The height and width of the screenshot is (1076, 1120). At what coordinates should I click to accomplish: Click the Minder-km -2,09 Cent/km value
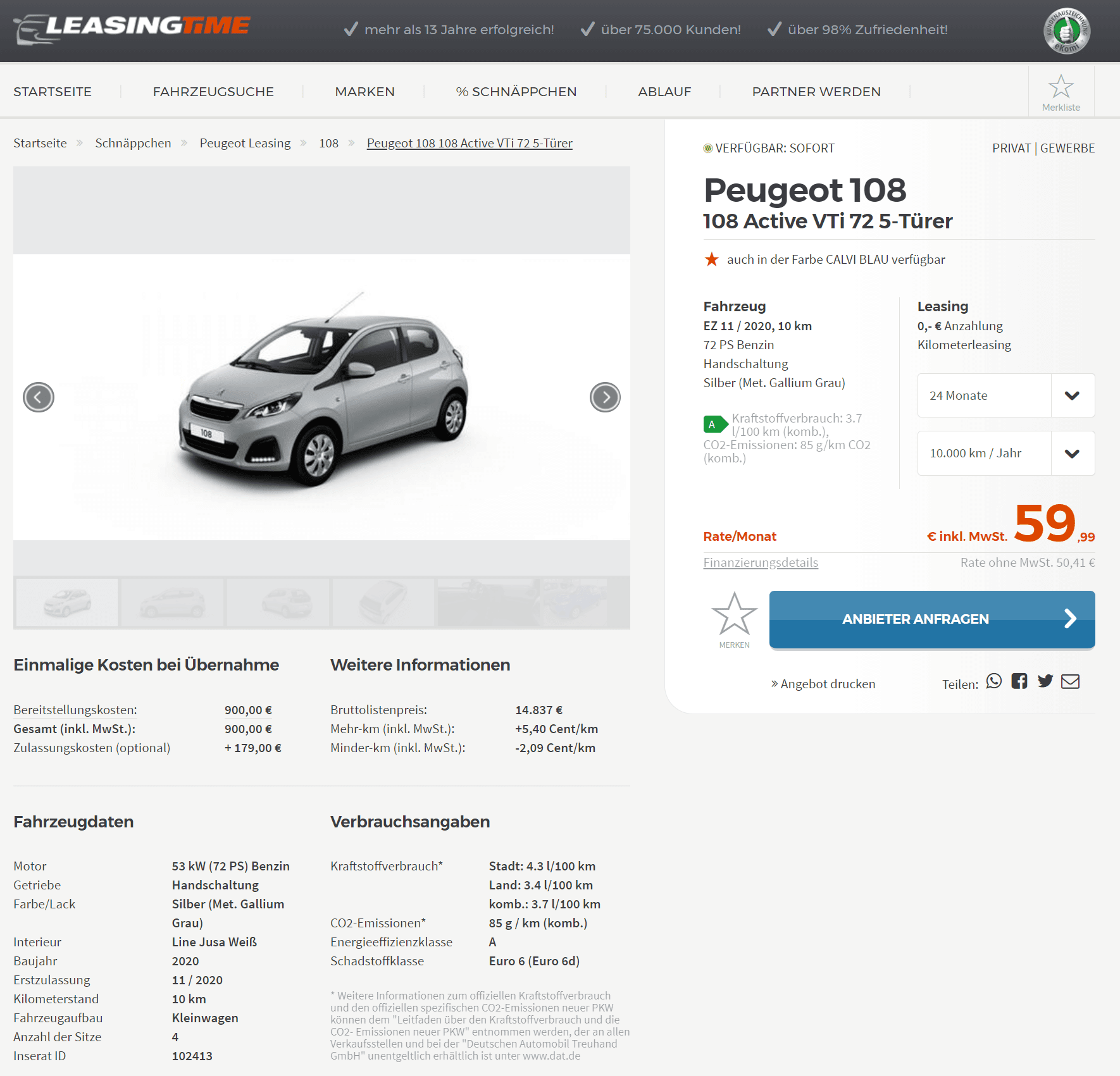click(555, 748)
